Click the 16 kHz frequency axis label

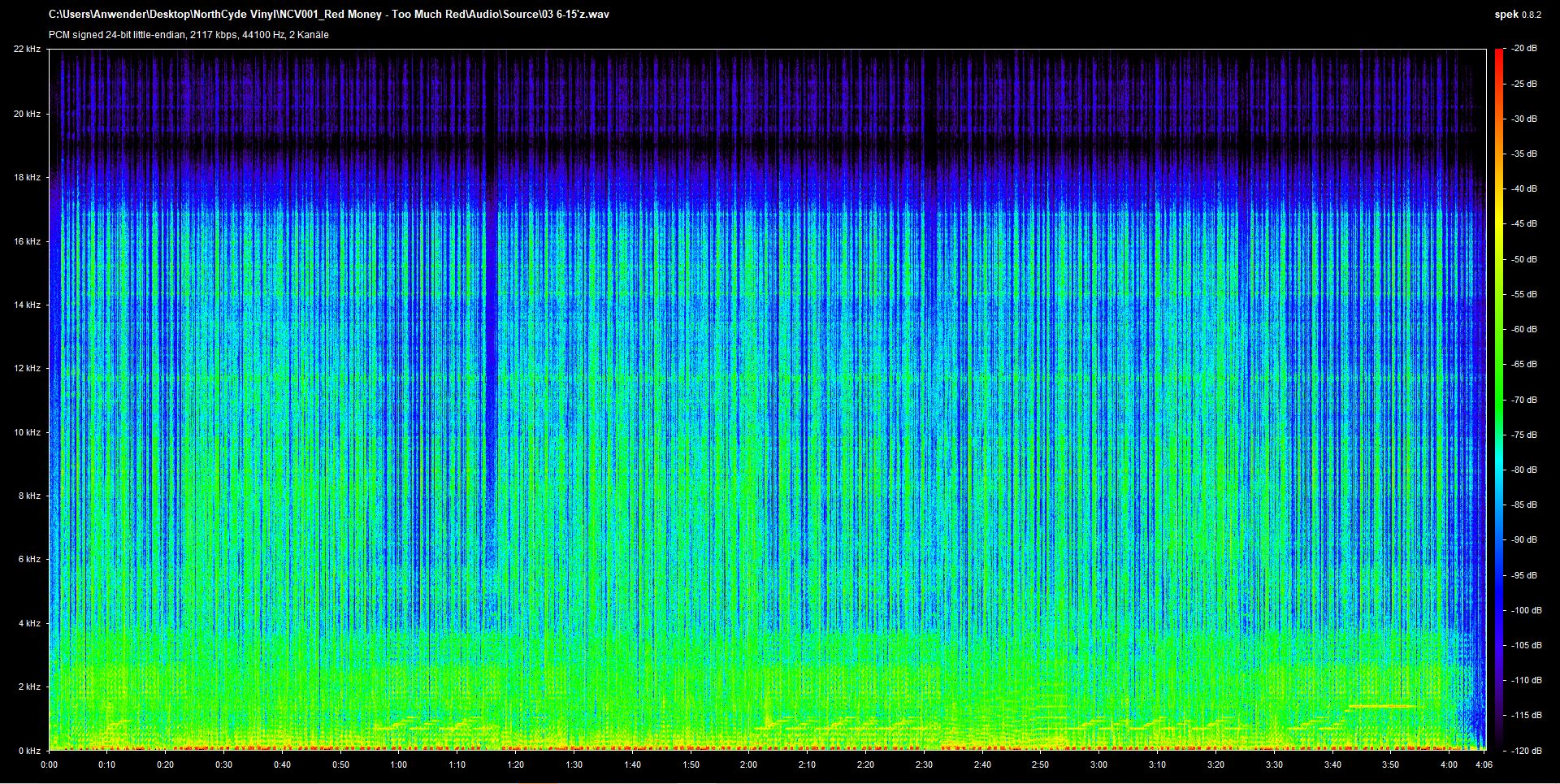26,241
